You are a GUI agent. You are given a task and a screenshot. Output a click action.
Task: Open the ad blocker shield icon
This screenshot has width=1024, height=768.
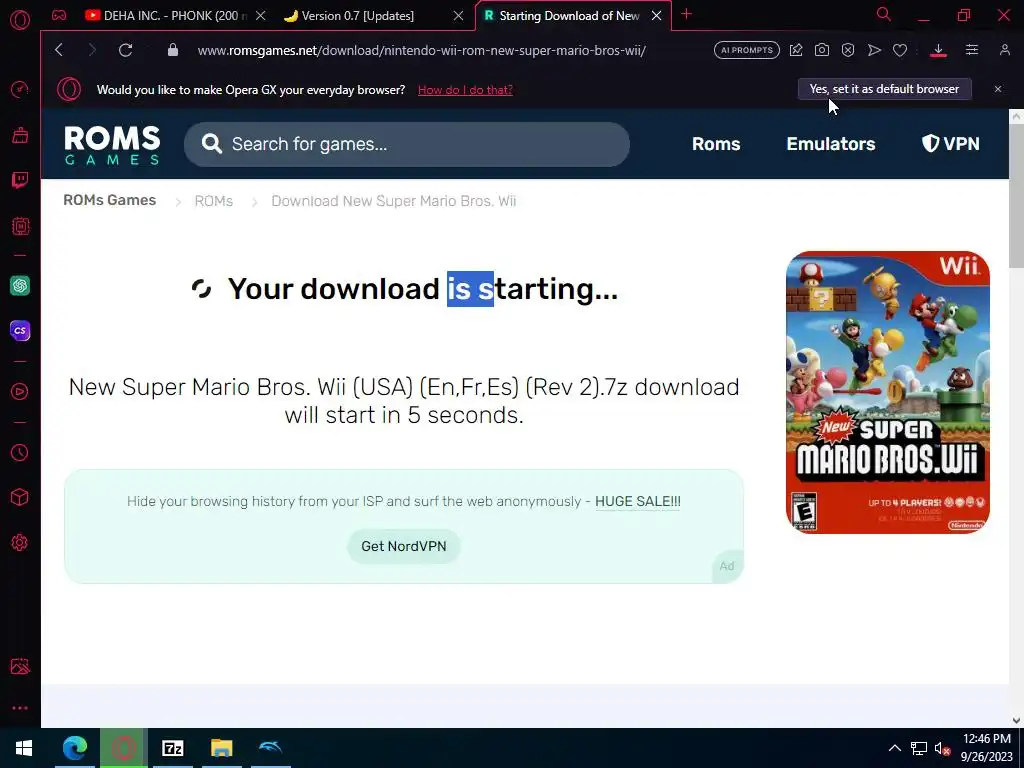click(x=848, y=50)
